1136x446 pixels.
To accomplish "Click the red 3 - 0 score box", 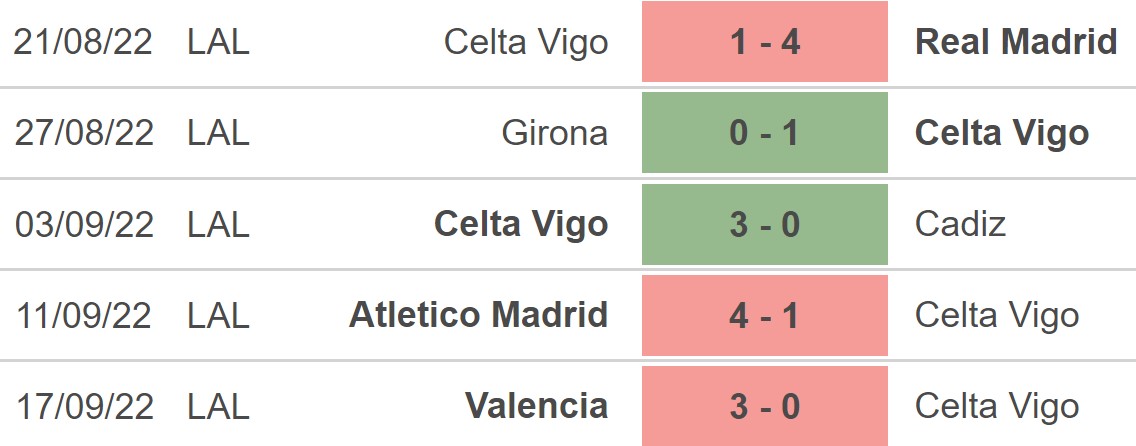I will (764, 406).
